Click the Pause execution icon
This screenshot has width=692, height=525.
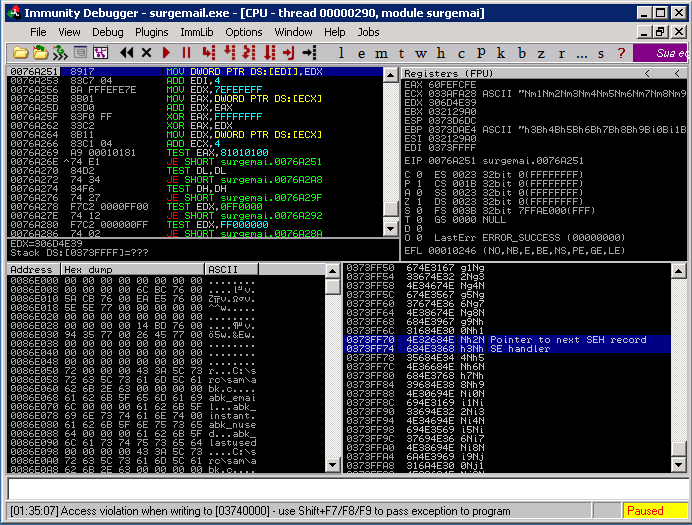click(186, 52)
